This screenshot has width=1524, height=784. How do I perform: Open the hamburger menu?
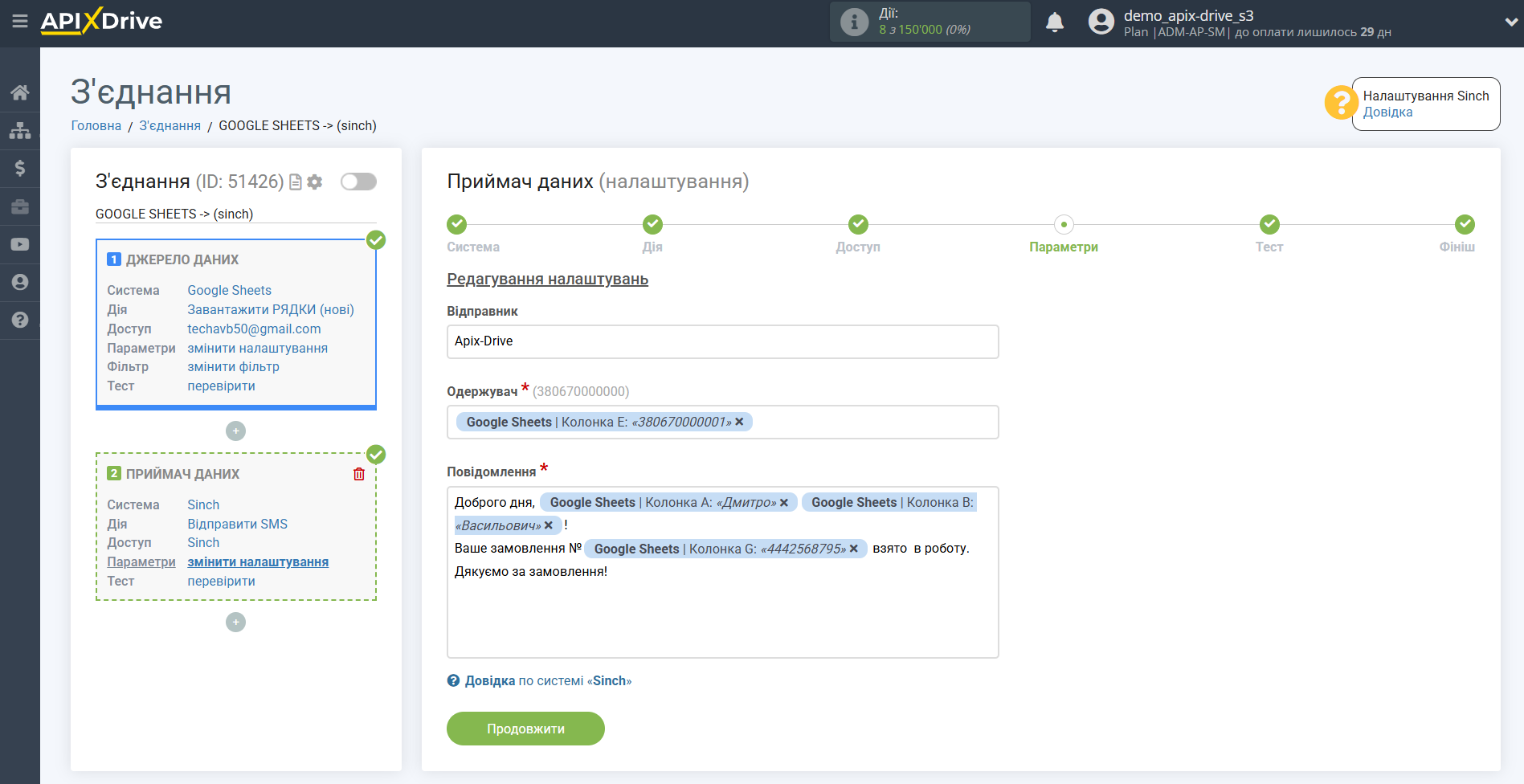pyautogui.click(x=20, y=21)
